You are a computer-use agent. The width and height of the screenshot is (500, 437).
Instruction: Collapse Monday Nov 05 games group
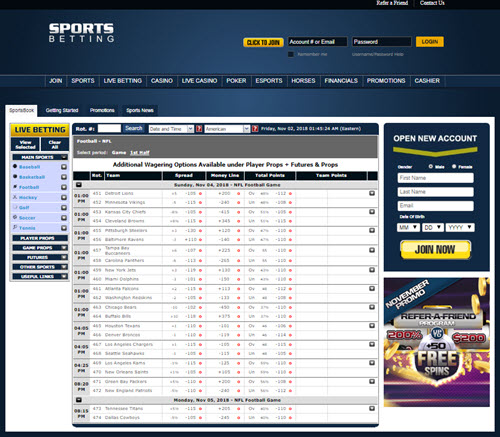pos(79,400)
